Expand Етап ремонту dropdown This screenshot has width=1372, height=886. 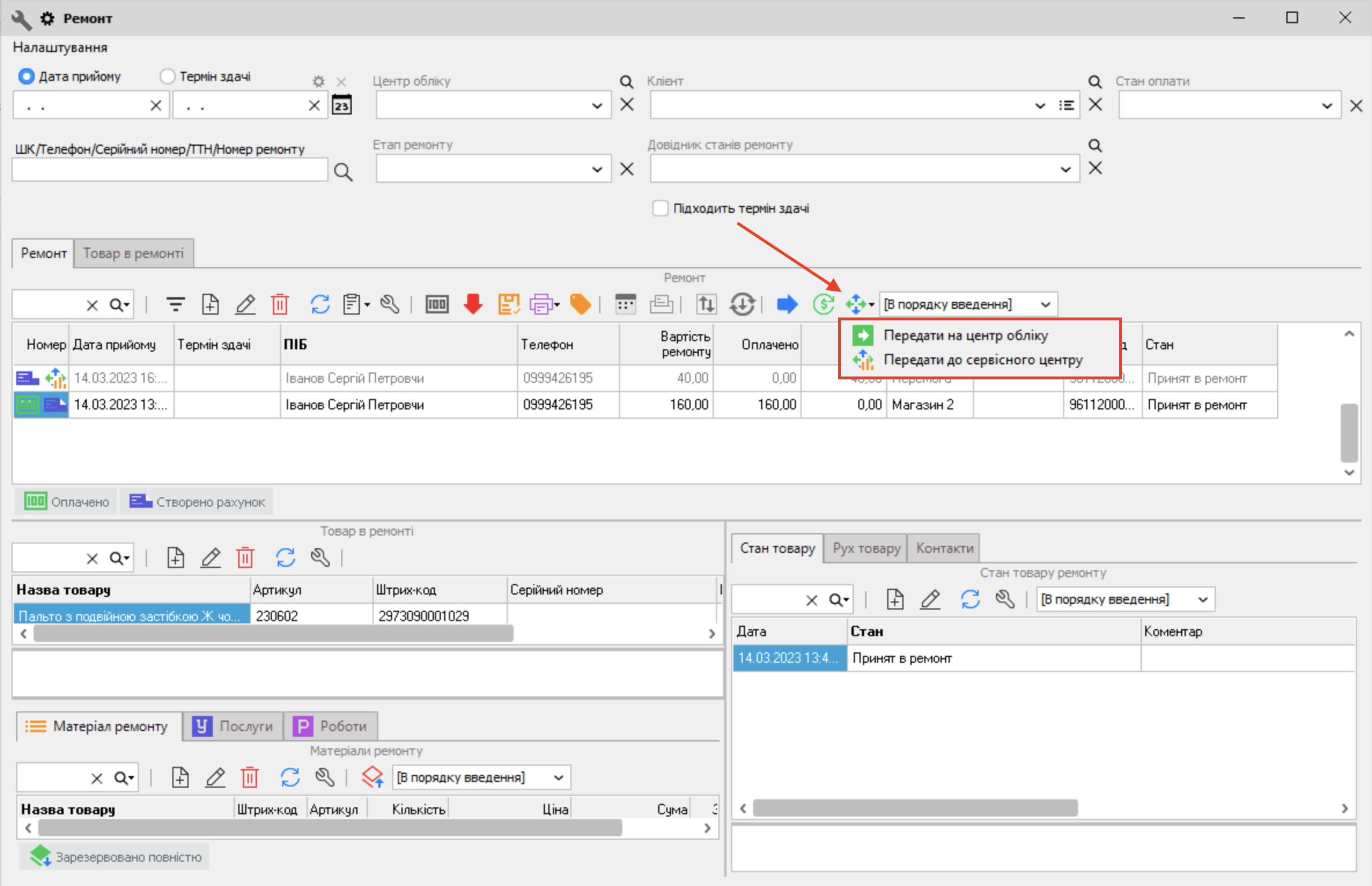coord(597,169)
